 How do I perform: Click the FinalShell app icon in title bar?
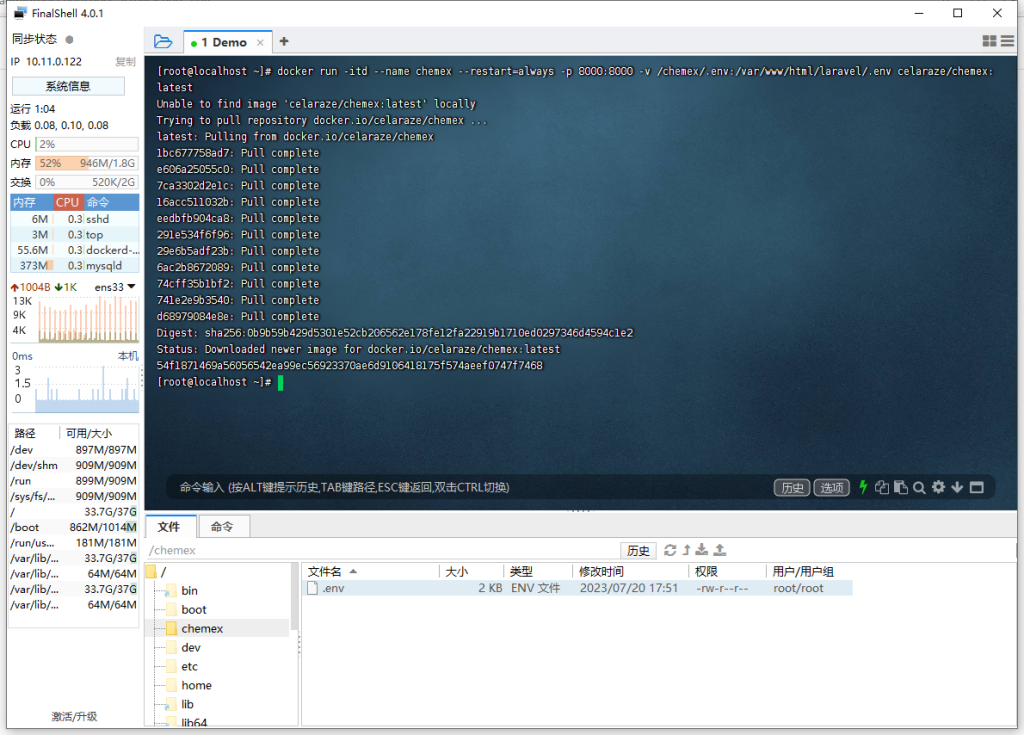pyautogui.click(x=20, y=12)
